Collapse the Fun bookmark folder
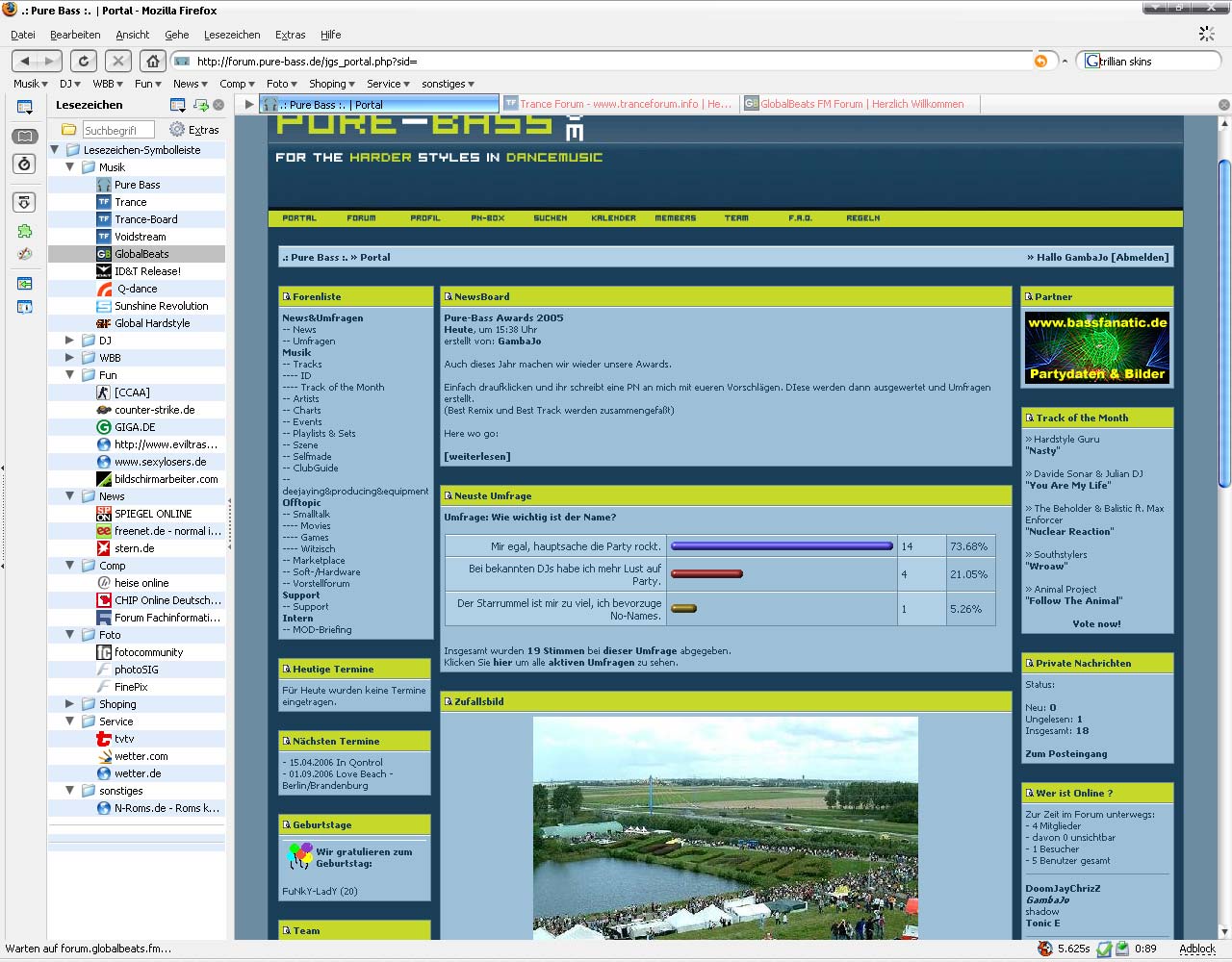The height and width of the screenshot is (962, 1232). pos(70,375)
